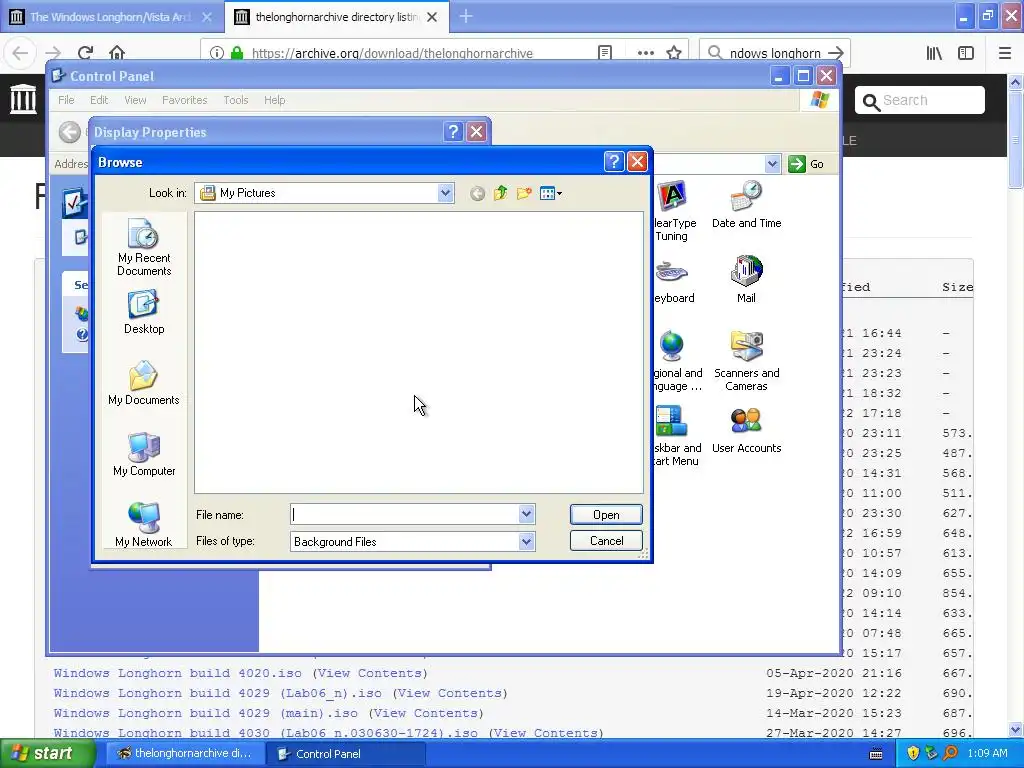1024x768 pixels.
Task: Expand the File name dropdown arrow
Action: [526, 514]
